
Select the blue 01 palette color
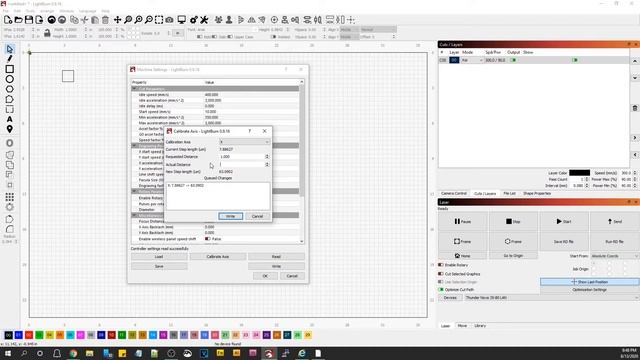(x=18, y=335)
